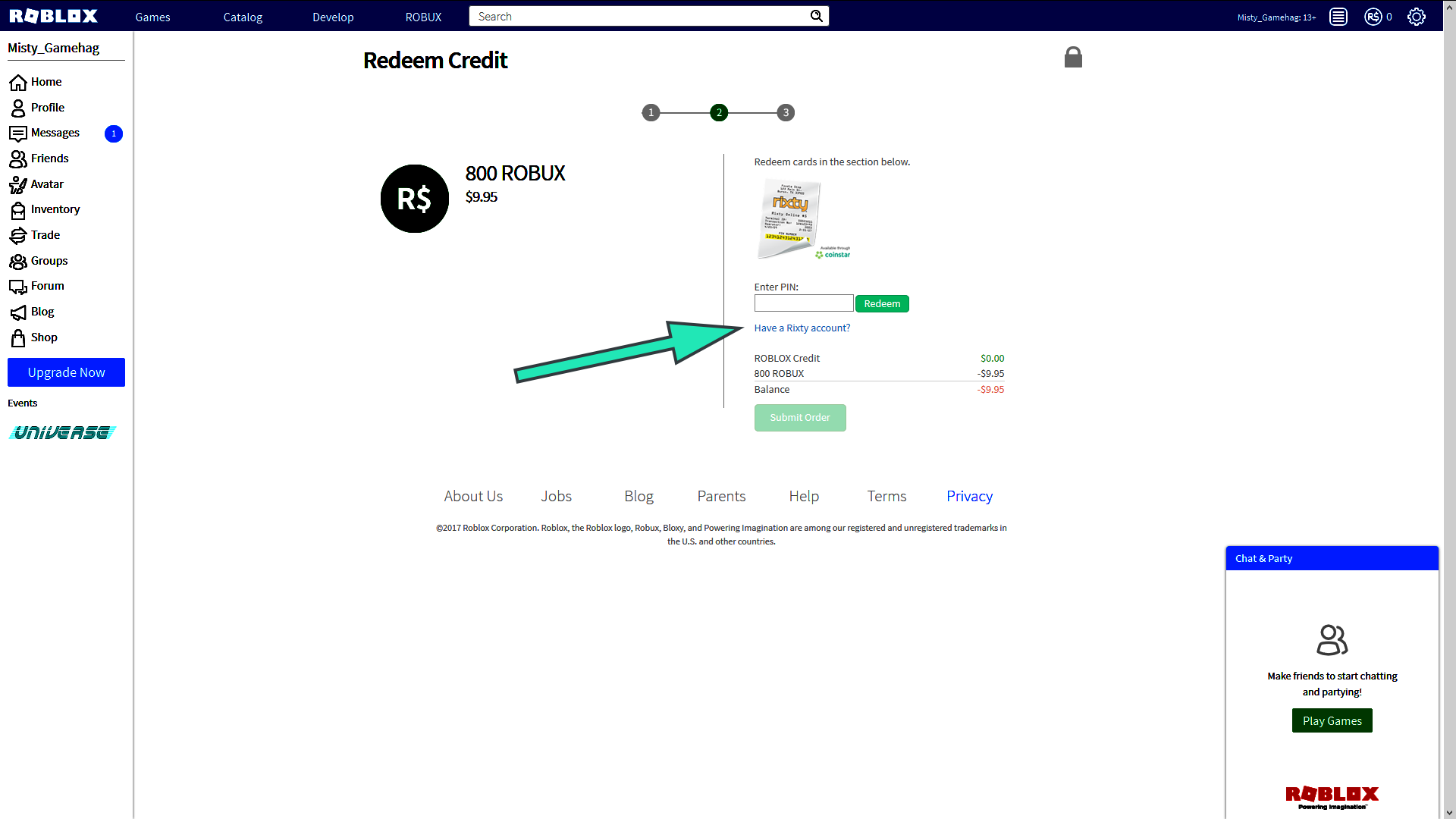Click the settings gear icon top right
The width and height of the screenshot is (1456, 819).
point(1417,16)
